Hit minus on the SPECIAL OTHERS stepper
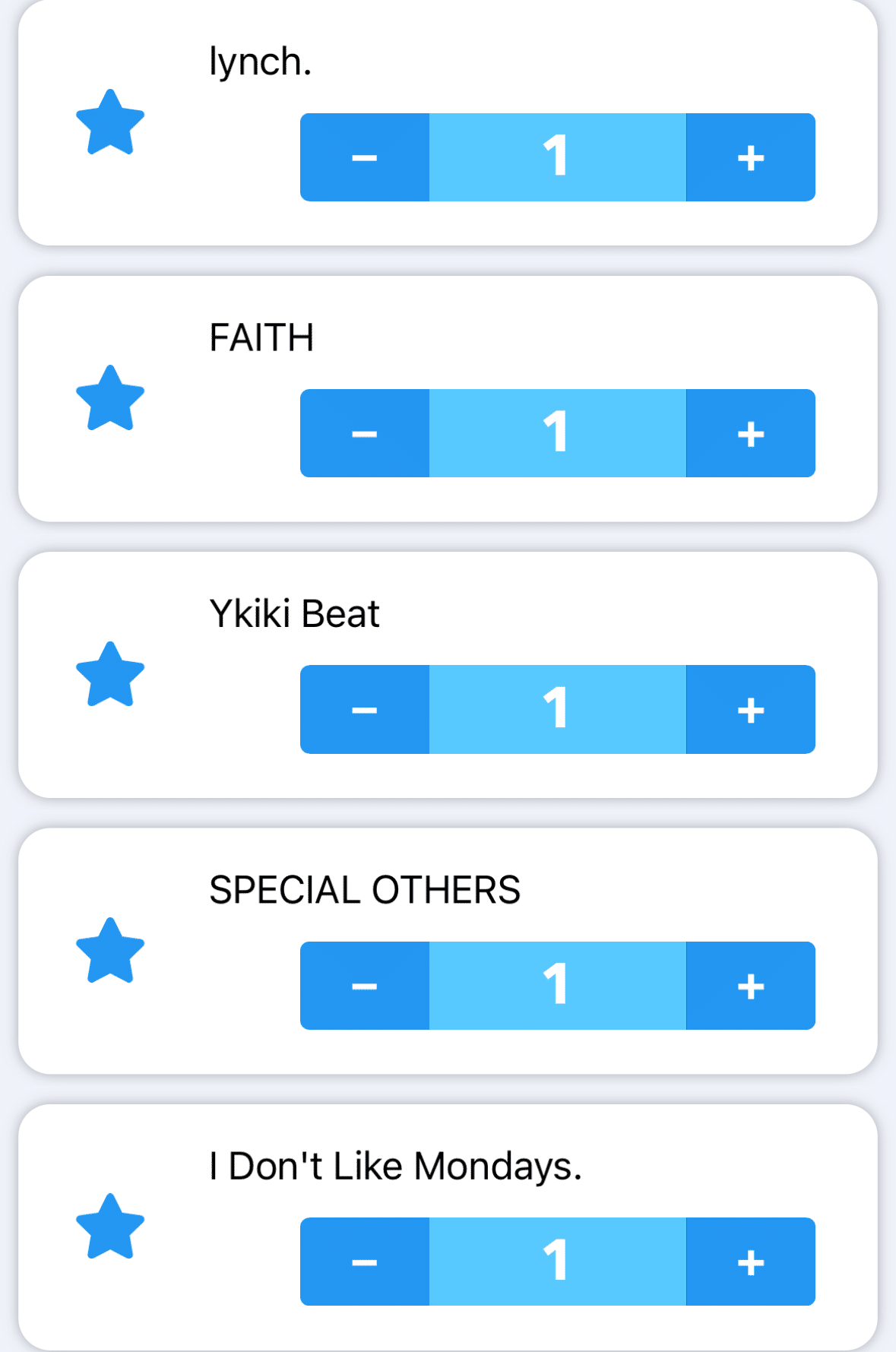 click(x=365, y=986)
